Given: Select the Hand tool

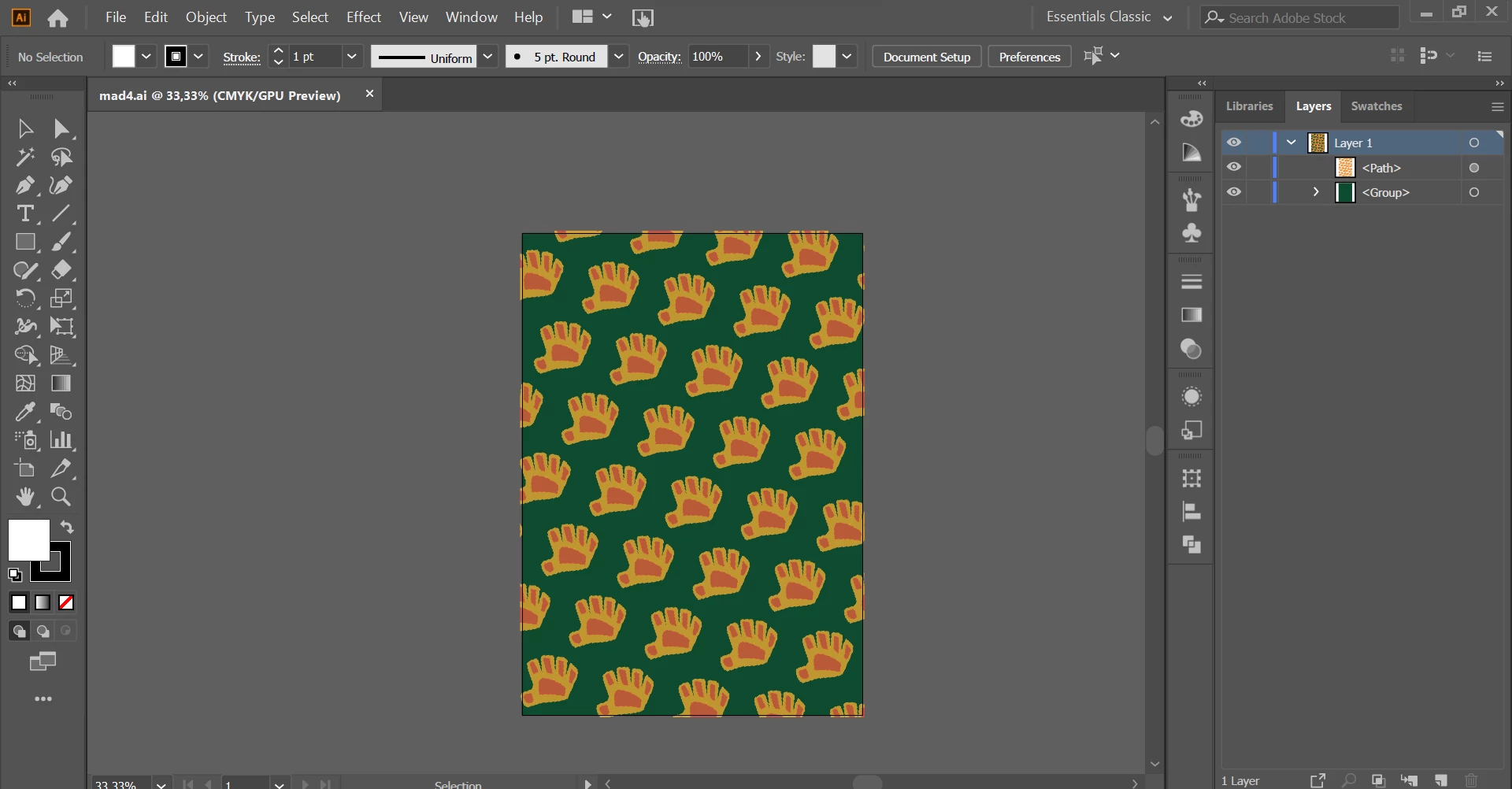Looking at the screenshot, I should pyautogui.click(x=25, y=497).
